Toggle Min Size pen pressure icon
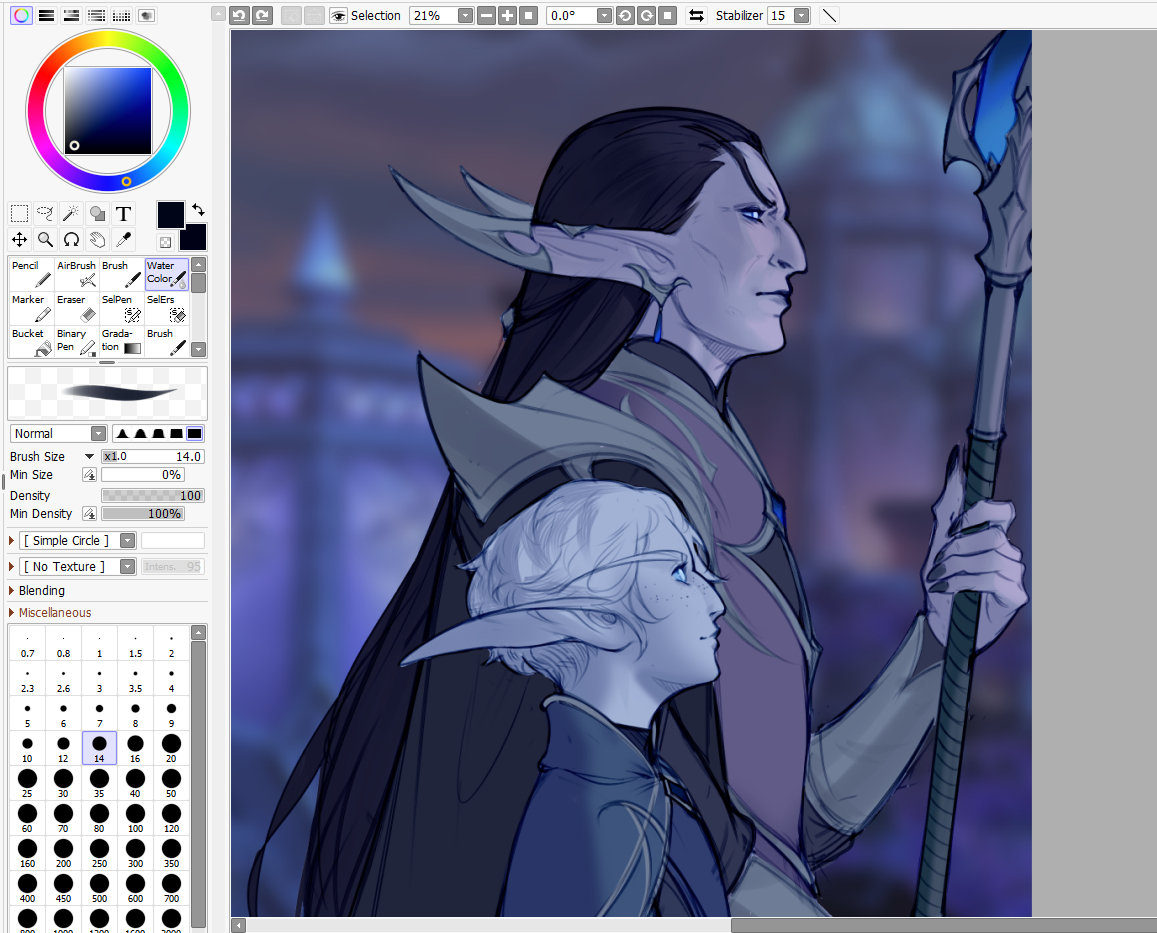Screen dimensions: 1157x933 (89, 475)
